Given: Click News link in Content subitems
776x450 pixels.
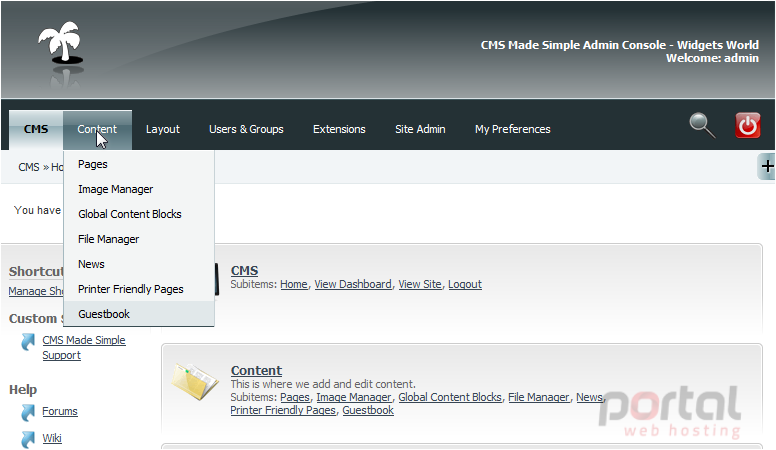Looking at the screenshot, I should (x=589, y=398).
